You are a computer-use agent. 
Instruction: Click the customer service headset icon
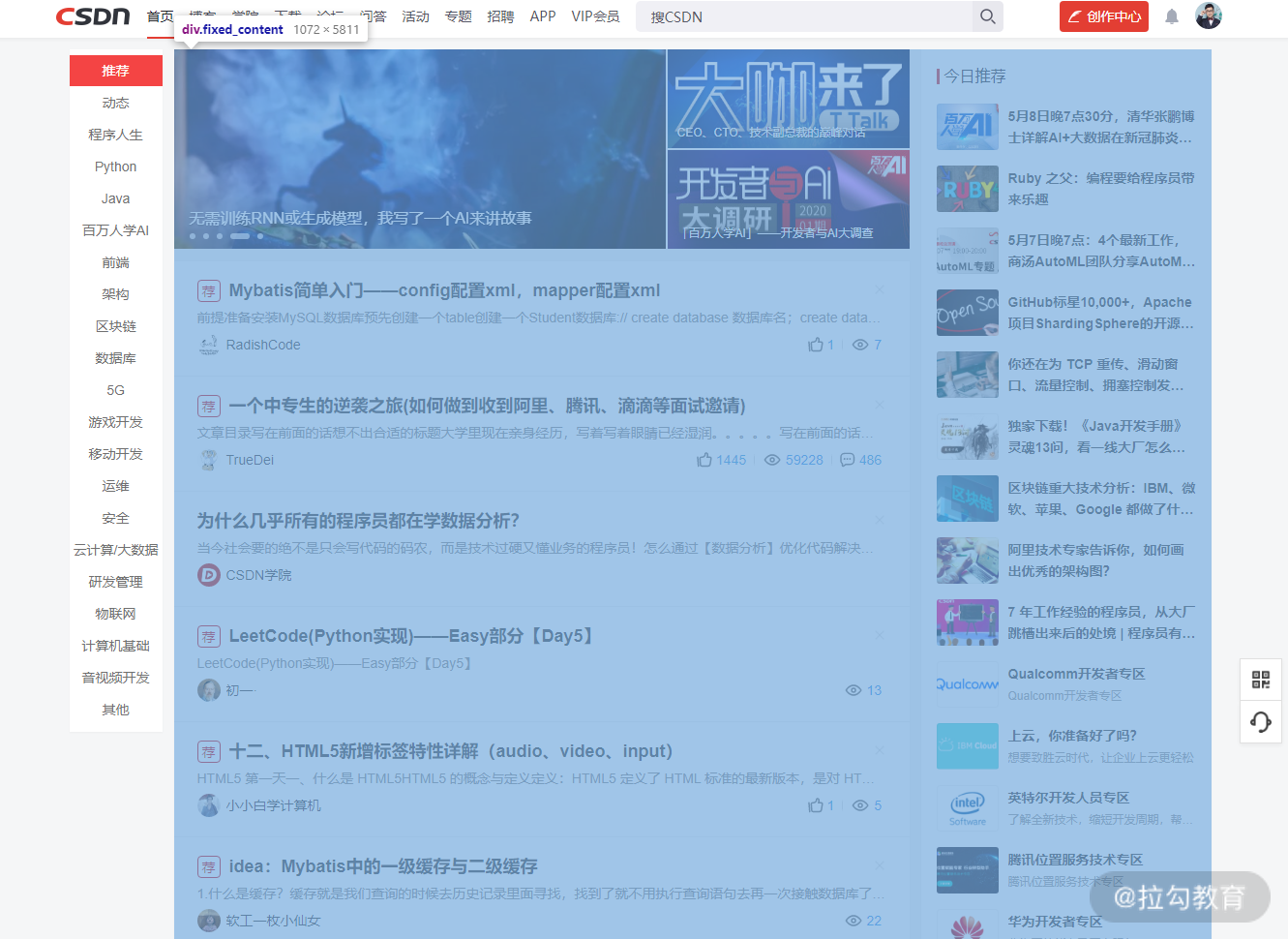[1261, 722]
